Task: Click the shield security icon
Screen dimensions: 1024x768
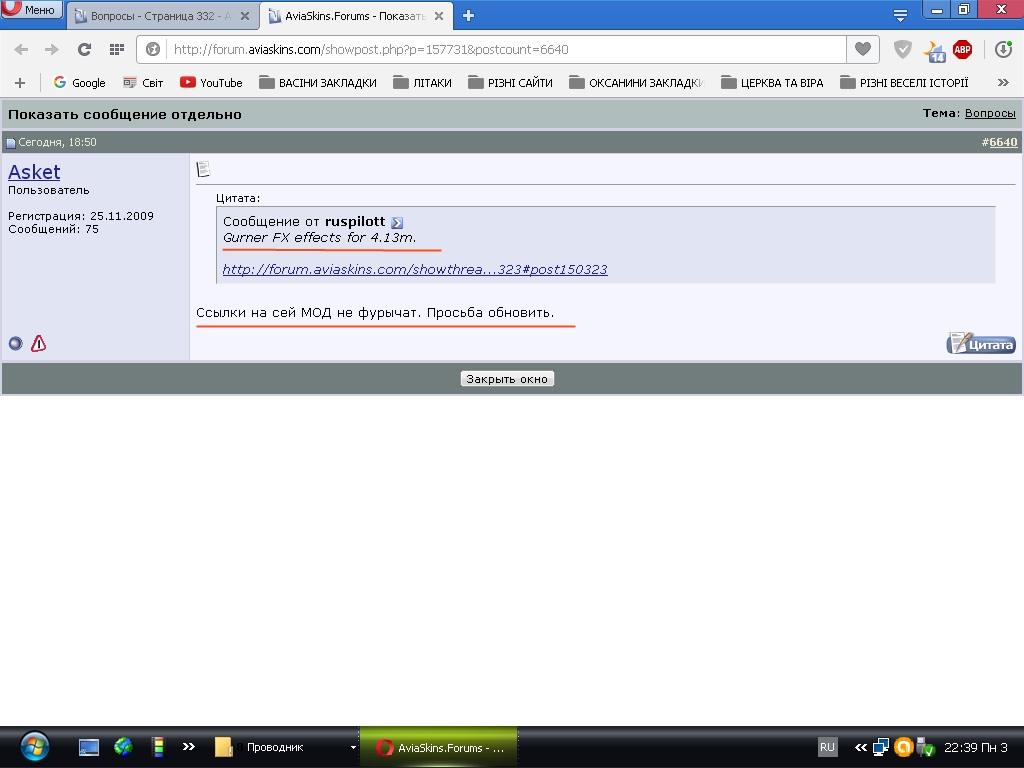Action: point(903,50)
